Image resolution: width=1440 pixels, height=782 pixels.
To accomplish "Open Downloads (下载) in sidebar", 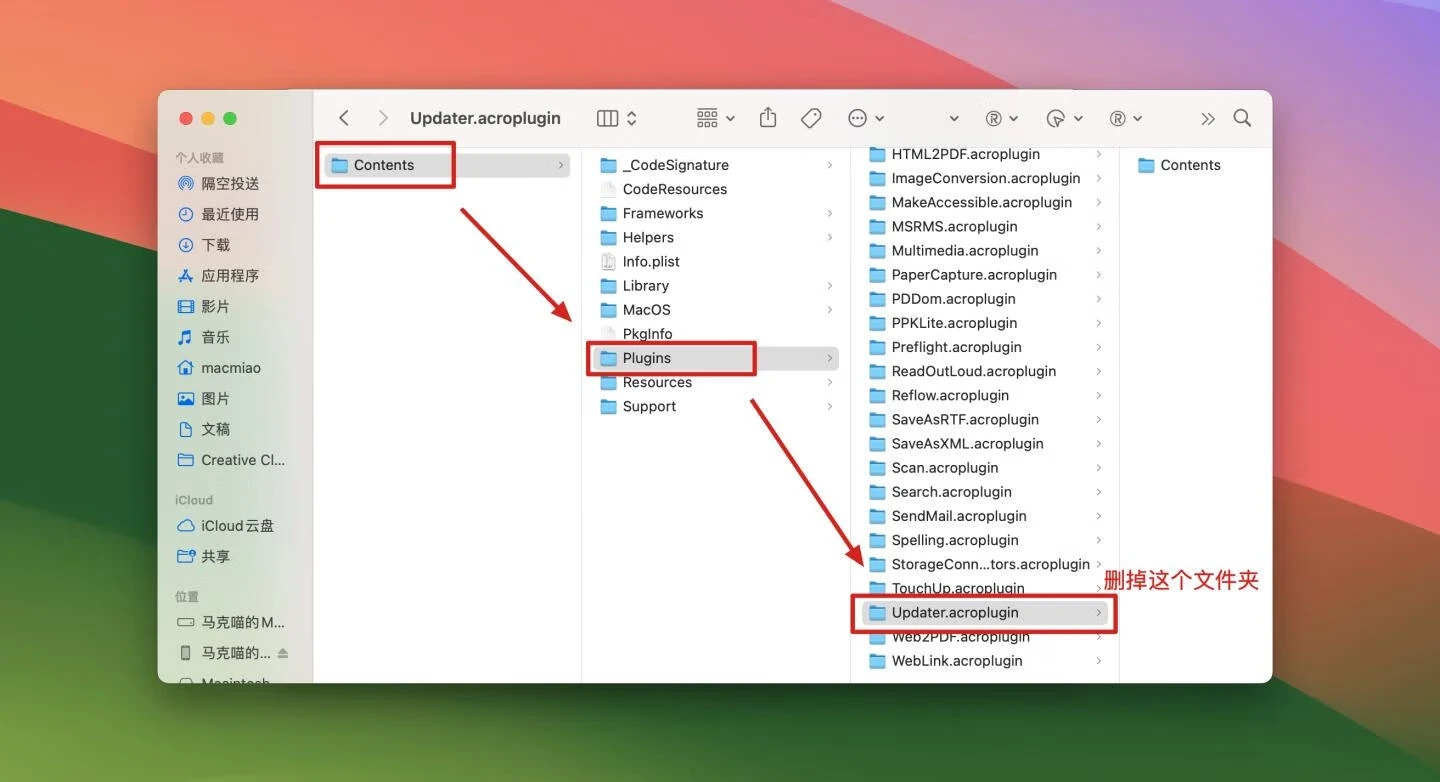I will click(215, 245).
